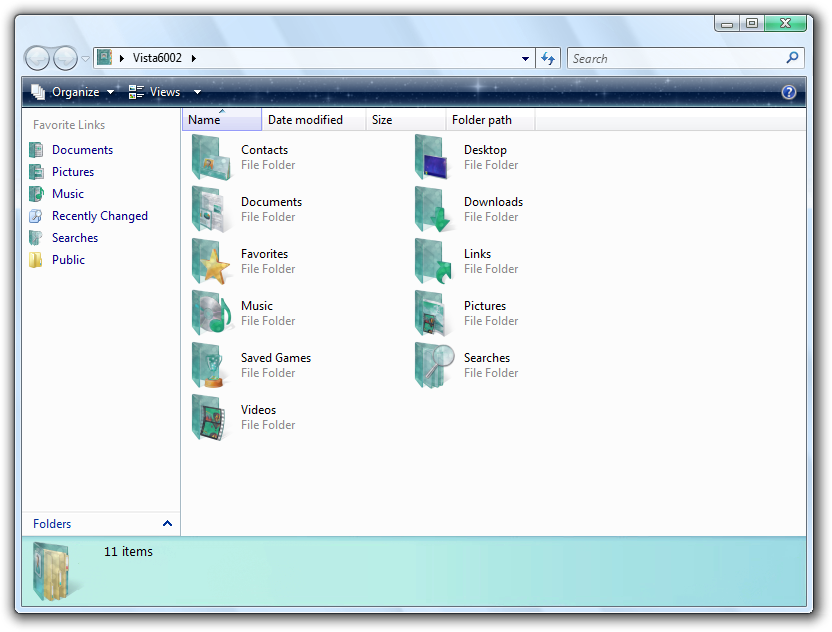The width and height of the screenshot is (832, 632).
Task: Click Vista6002 in the address breadcrumb
Action: coord(157,58)
